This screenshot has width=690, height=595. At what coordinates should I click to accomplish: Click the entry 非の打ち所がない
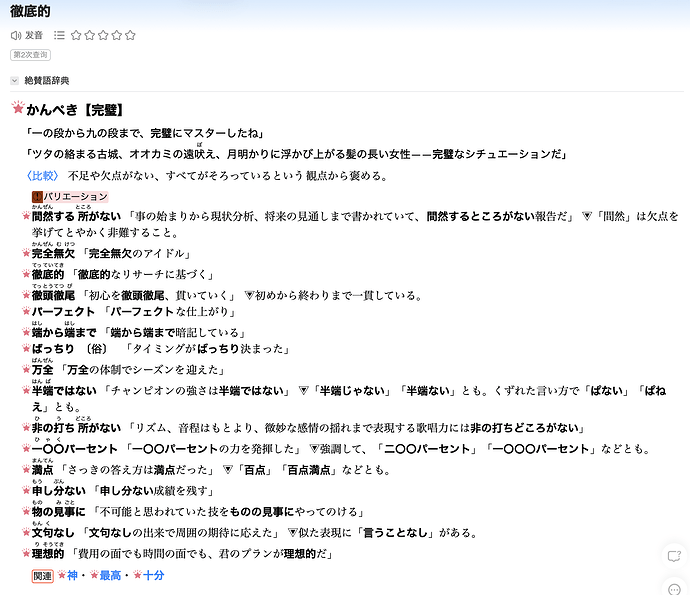[x=76, y=428]
